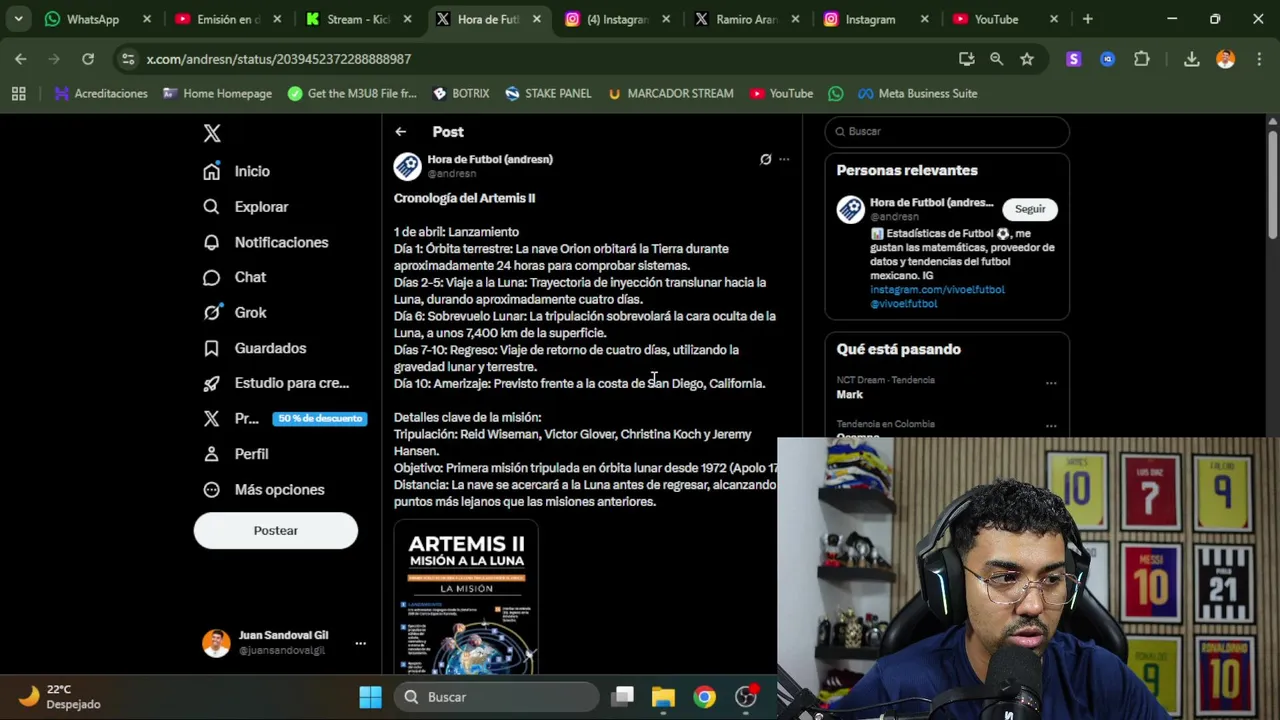
Task: Open Chrome extensions puzzle icon
Action: 1142,59
